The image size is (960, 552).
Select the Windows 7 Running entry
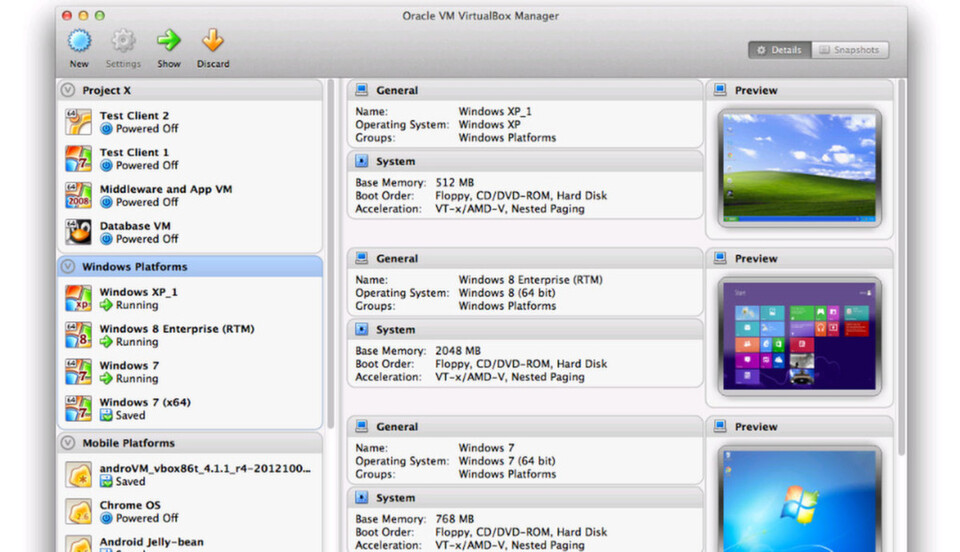[190, 371]
